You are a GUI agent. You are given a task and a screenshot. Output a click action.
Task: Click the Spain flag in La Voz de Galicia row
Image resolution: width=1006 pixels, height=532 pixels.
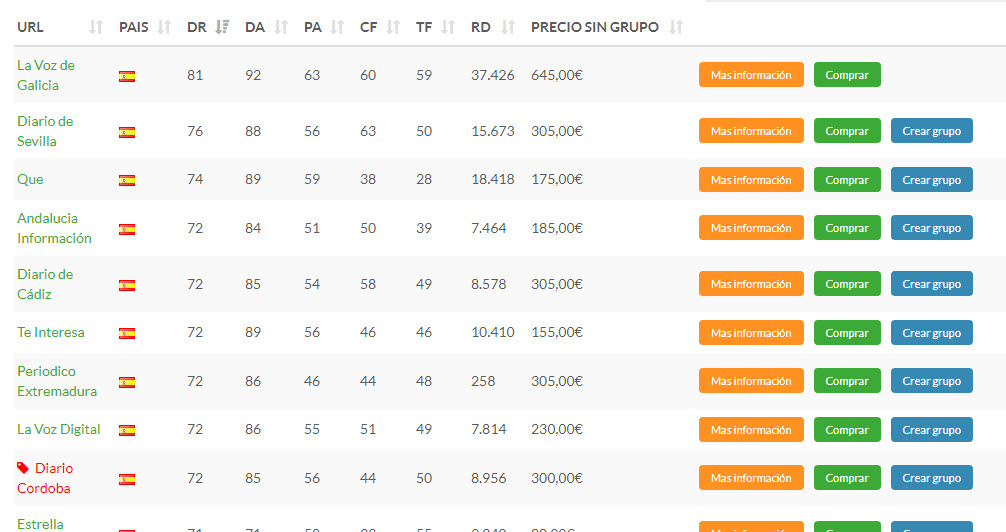pos(127,76)
